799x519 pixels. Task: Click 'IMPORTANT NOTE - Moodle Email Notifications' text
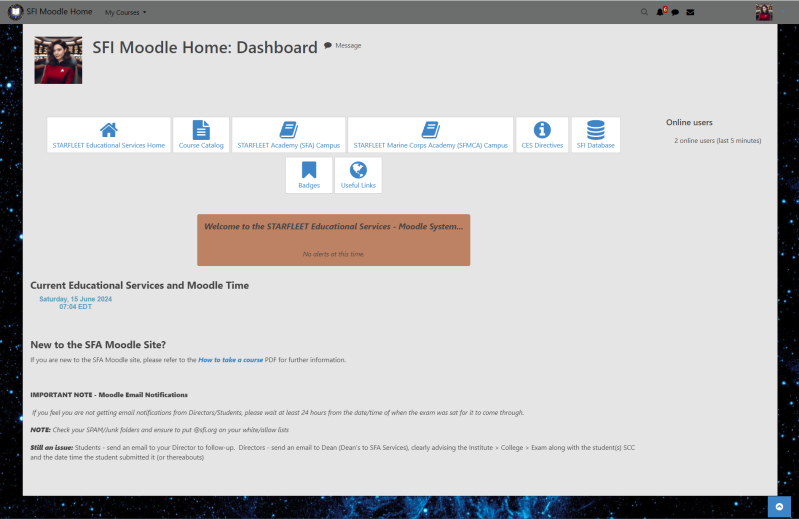tap(109, 395)
